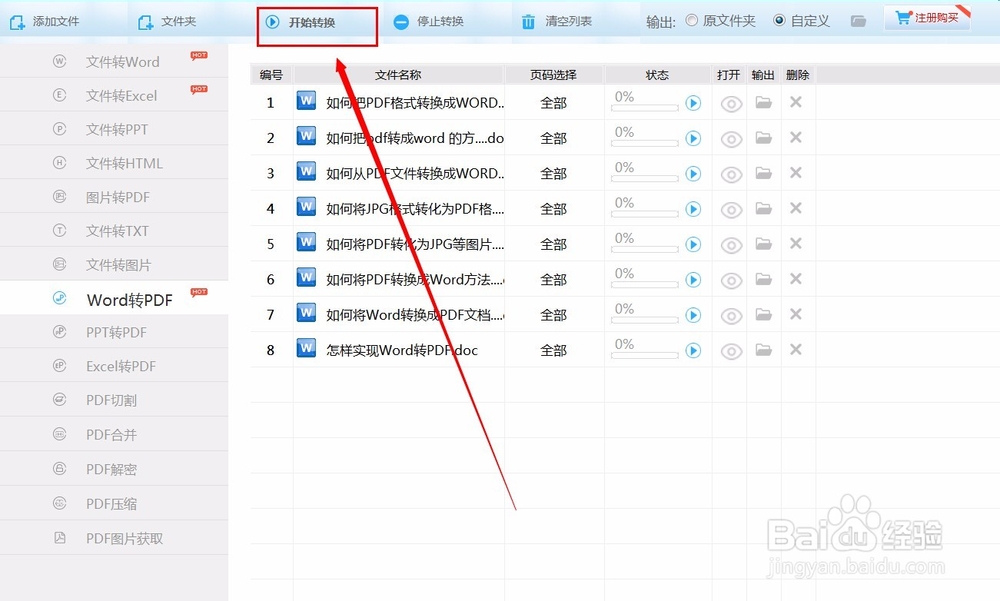Click the progress bar for row 2
Screen dimensions: 1000x601
click(644, 144)
